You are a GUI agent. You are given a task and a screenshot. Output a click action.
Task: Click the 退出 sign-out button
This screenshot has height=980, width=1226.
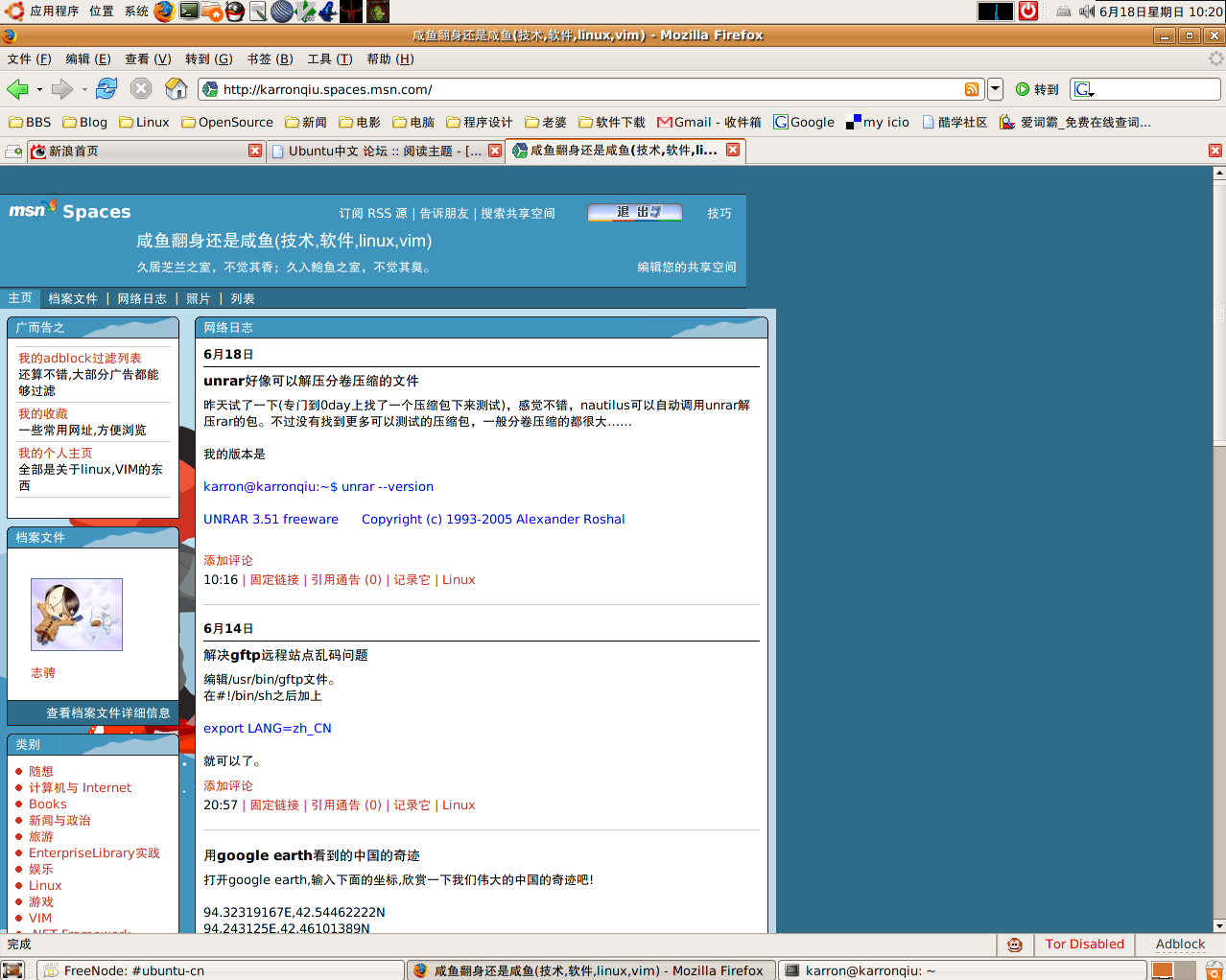pos(635,213)
